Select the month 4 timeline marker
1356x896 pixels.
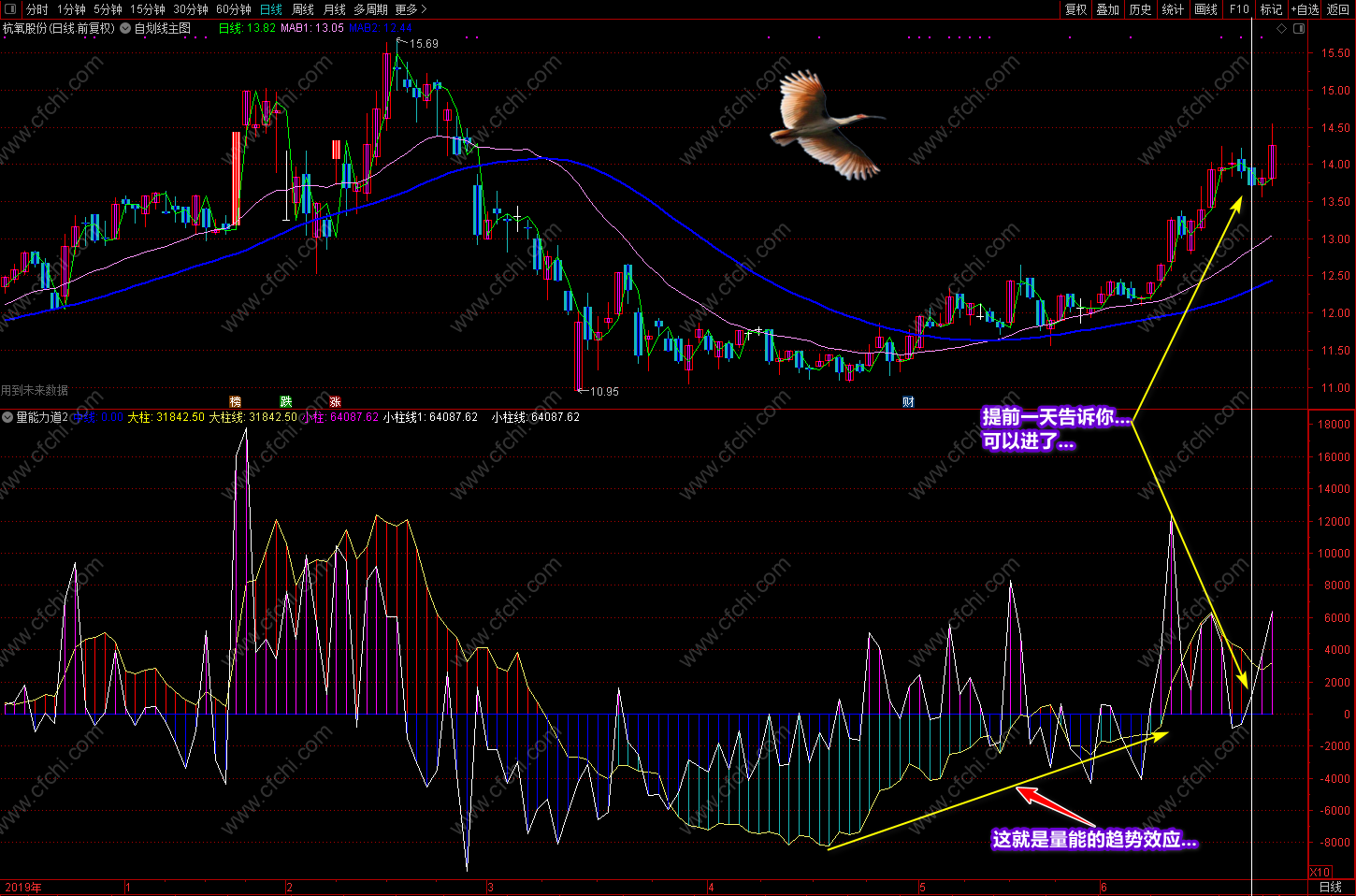[711, 888]
